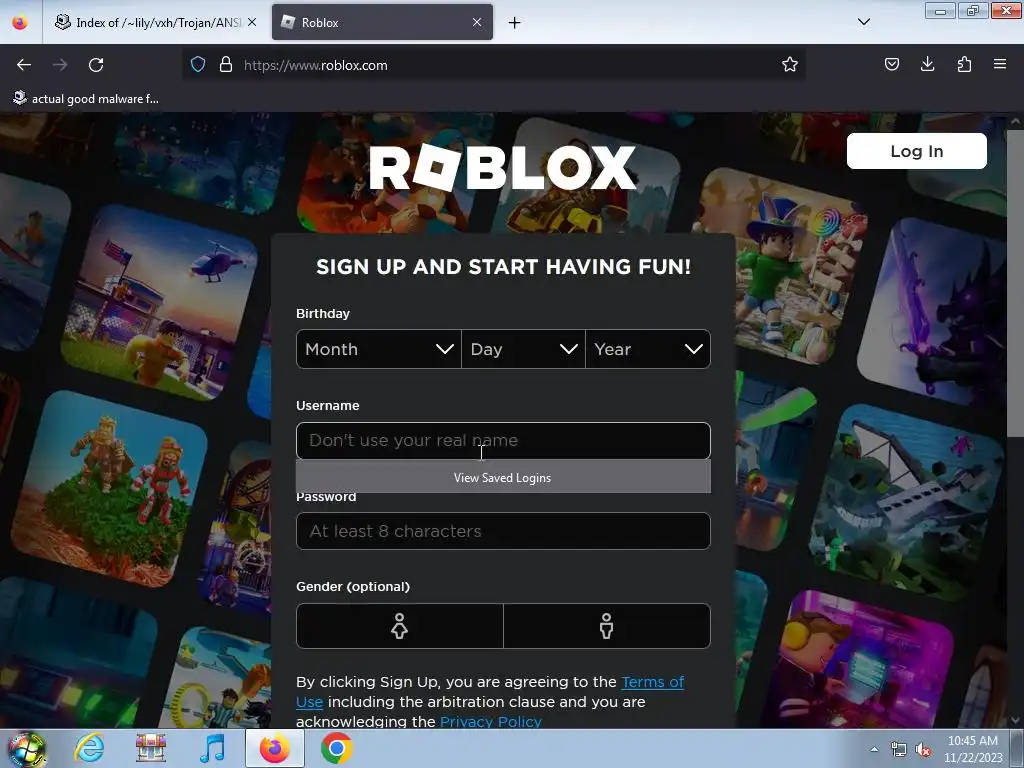
Task: Expand the Month birthday dropdown
Action: (379, 349)
